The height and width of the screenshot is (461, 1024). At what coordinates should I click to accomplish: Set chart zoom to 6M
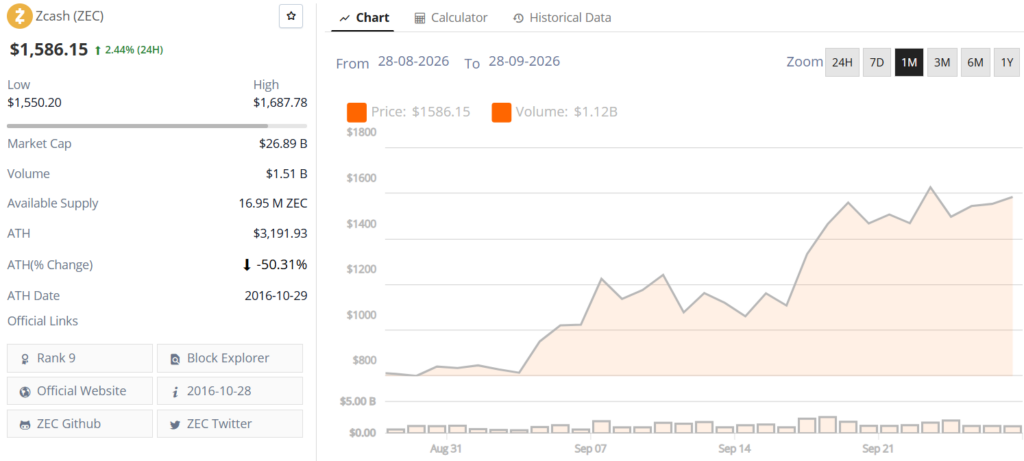tap(975, 63)
